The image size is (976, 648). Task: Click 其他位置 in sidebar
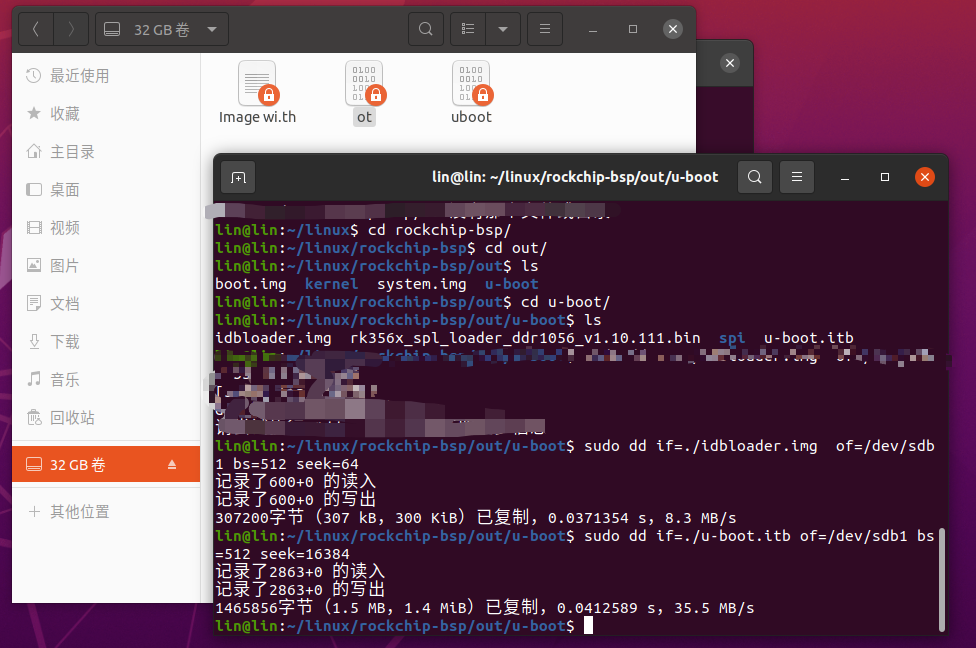tap(79, 512)
